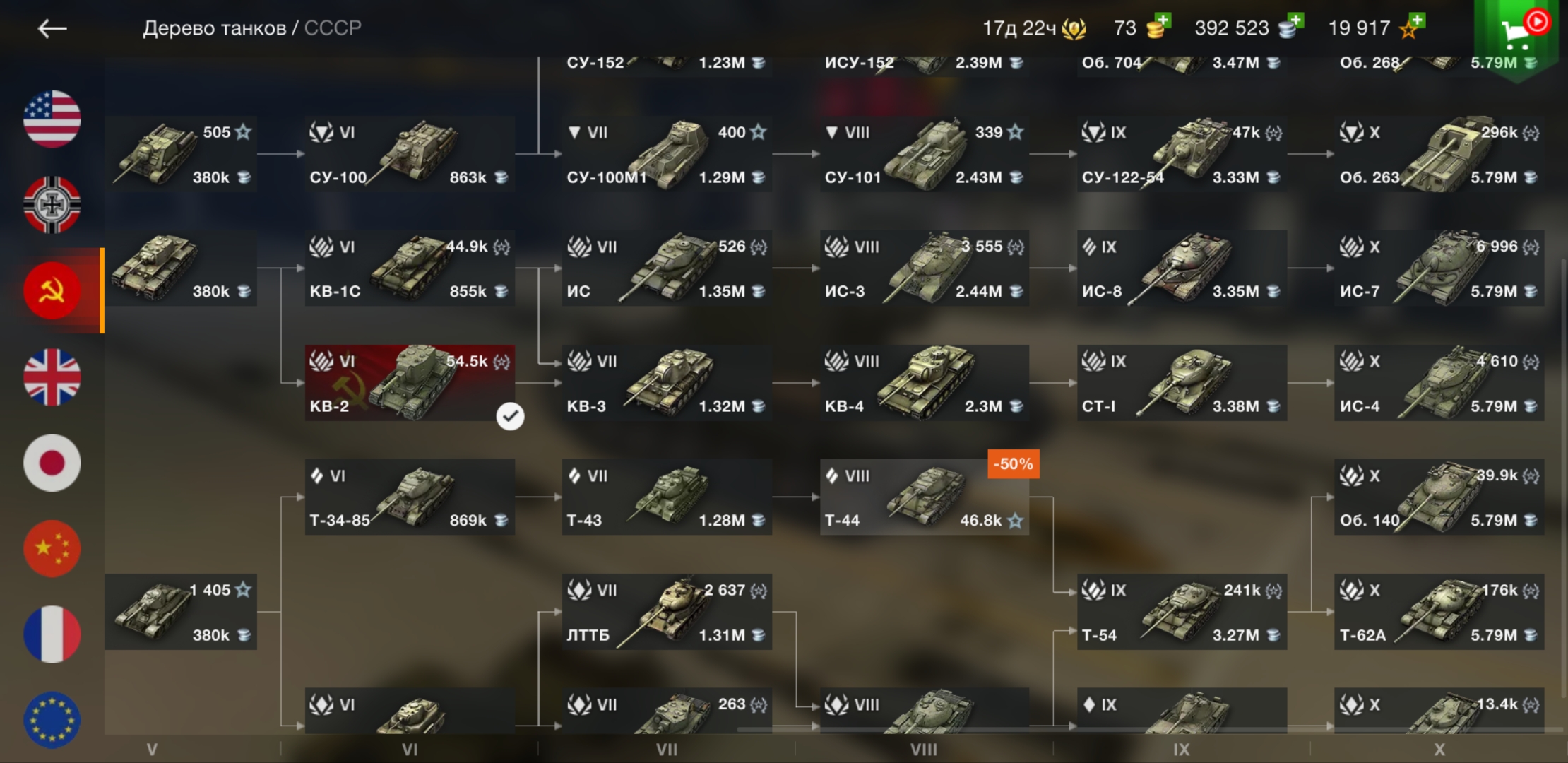
Task: Toggle the checkmark on КВ-2
Action: [510, 417]
